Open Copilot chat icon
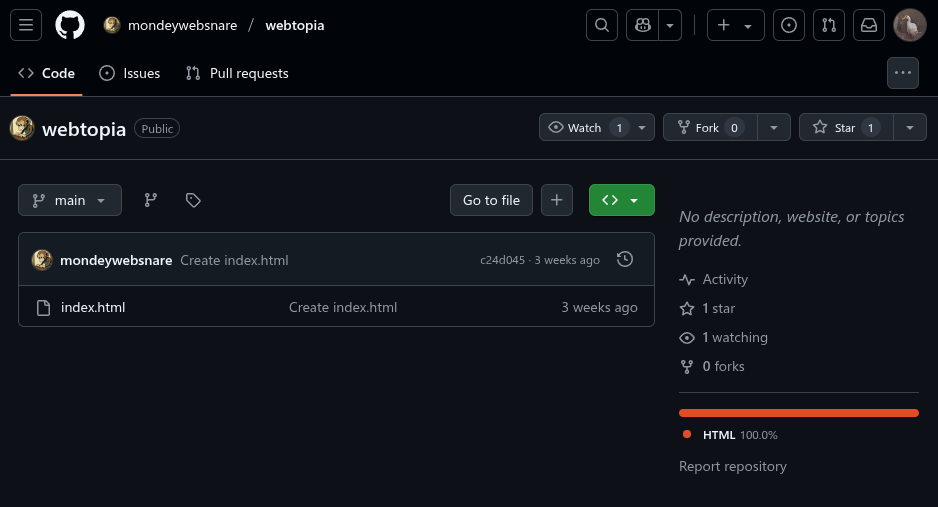Image resolution: width=938 pixels, height=507 pixels. 642,25
